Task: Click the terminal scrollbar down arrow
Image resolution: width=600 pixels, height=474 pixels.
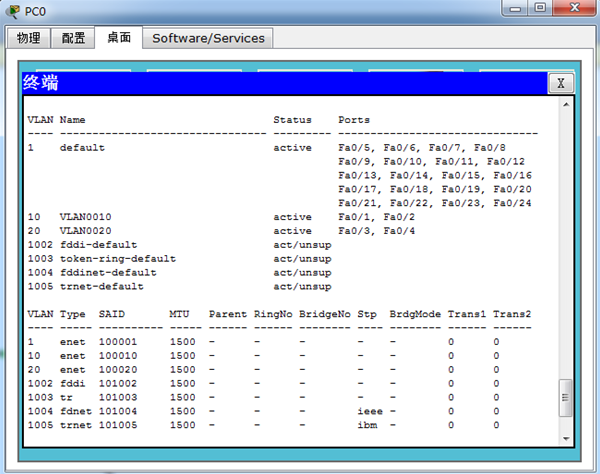Action: click(566, 439)
